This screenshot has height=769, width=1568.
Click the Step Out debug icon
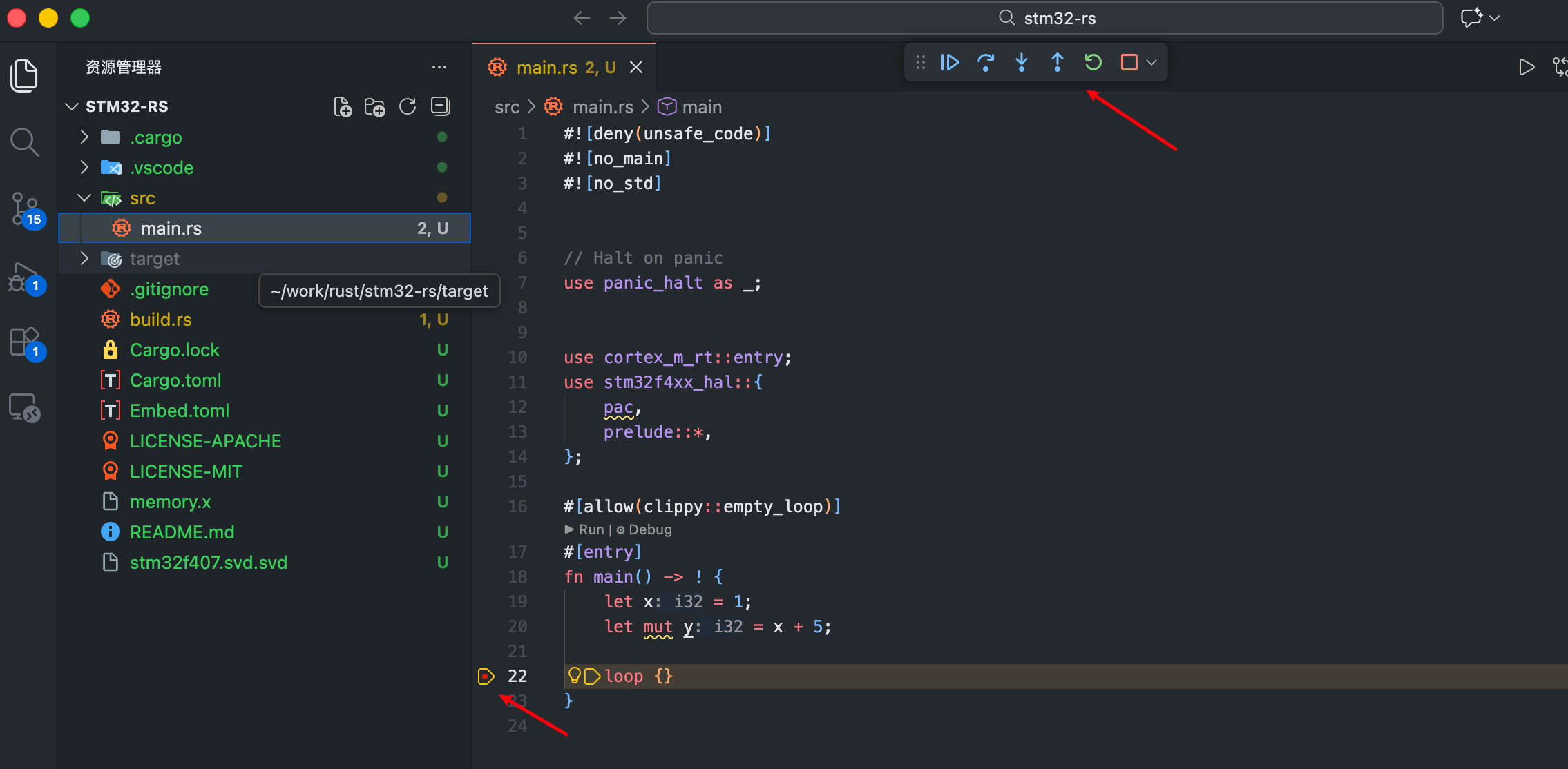[1057, 63]
